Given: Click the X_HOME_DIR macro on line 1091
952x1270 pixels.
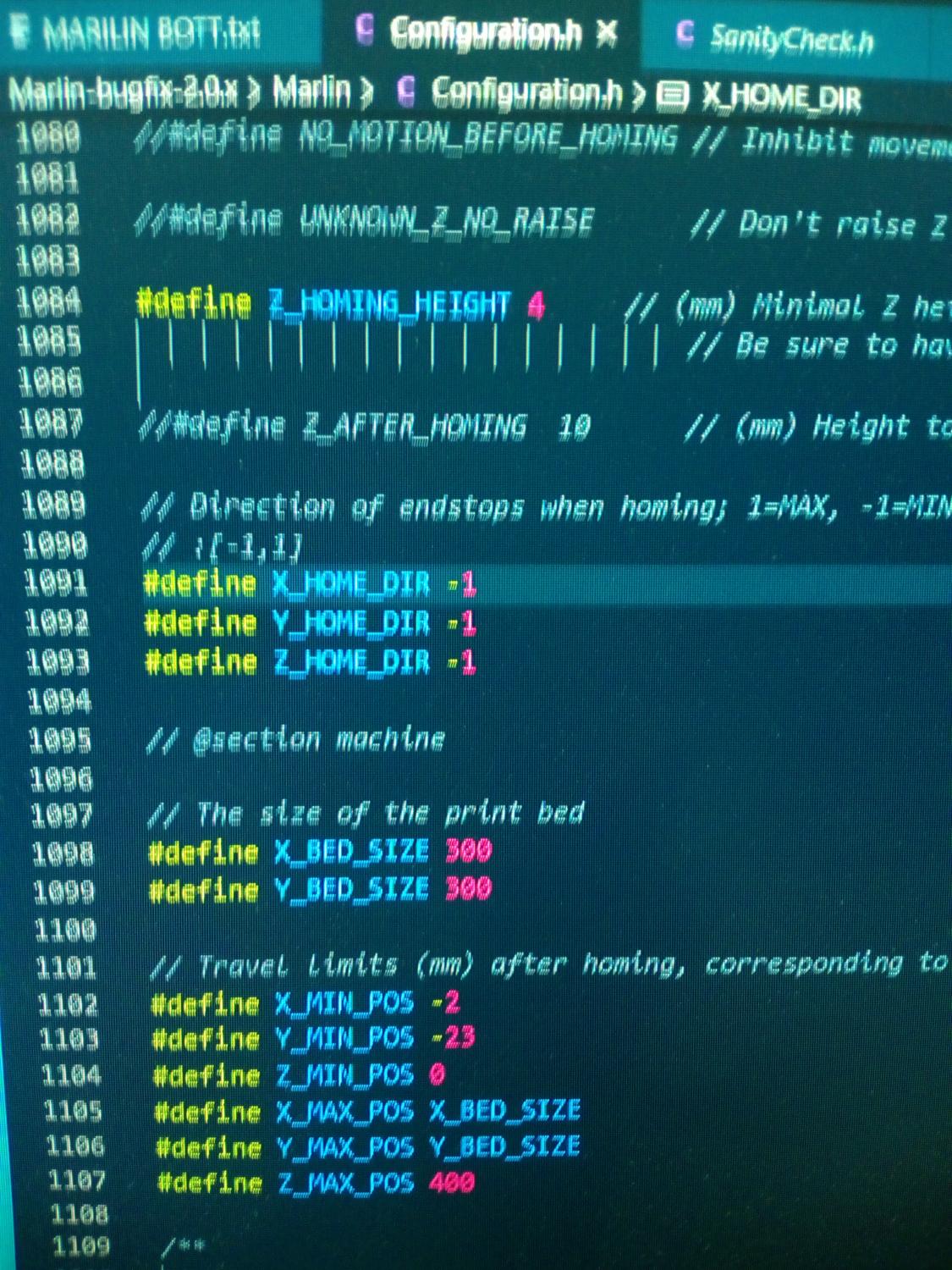Looking at the screenshot, I should [x=351, y=583].
